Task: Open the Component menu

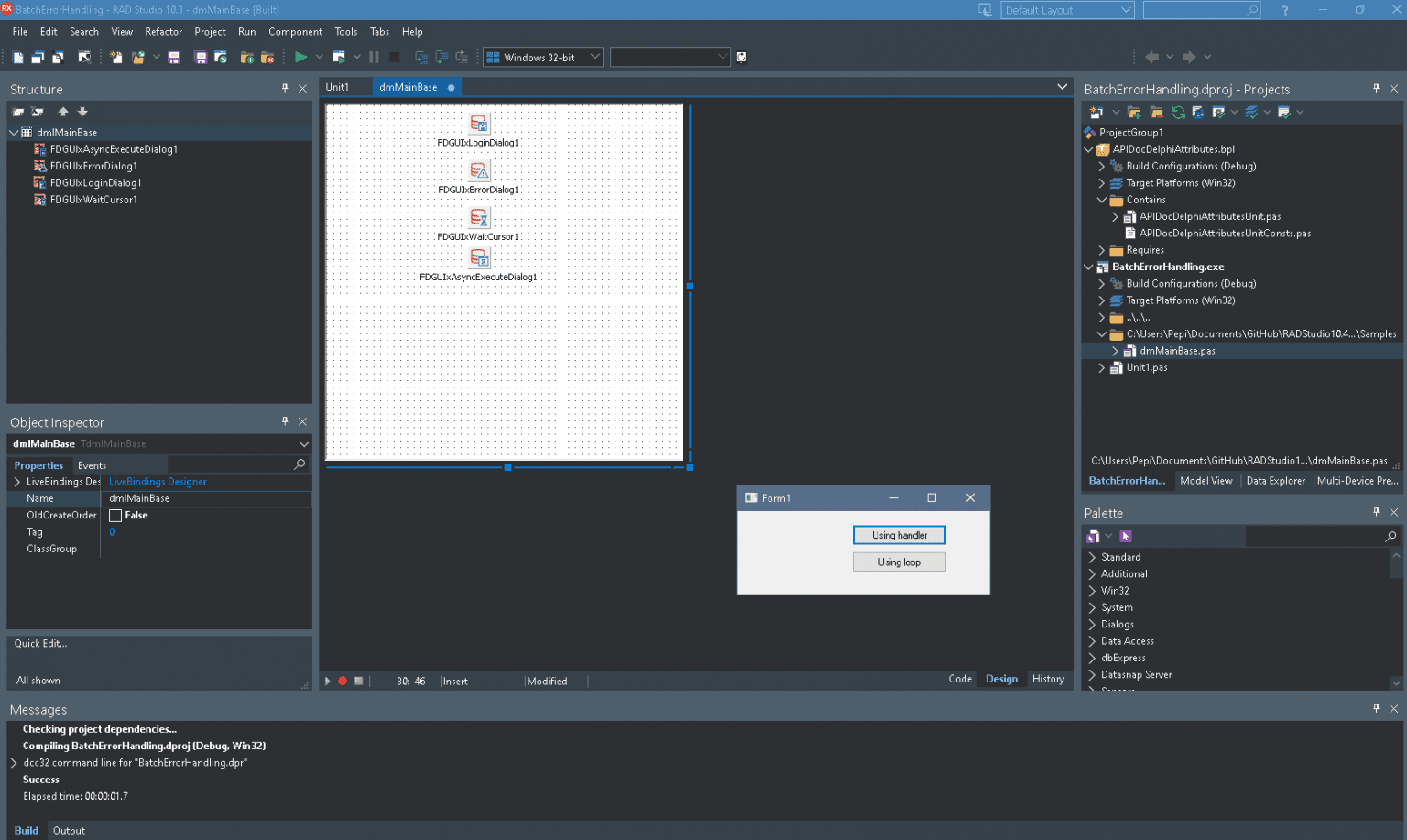Action: click(295, 31)
